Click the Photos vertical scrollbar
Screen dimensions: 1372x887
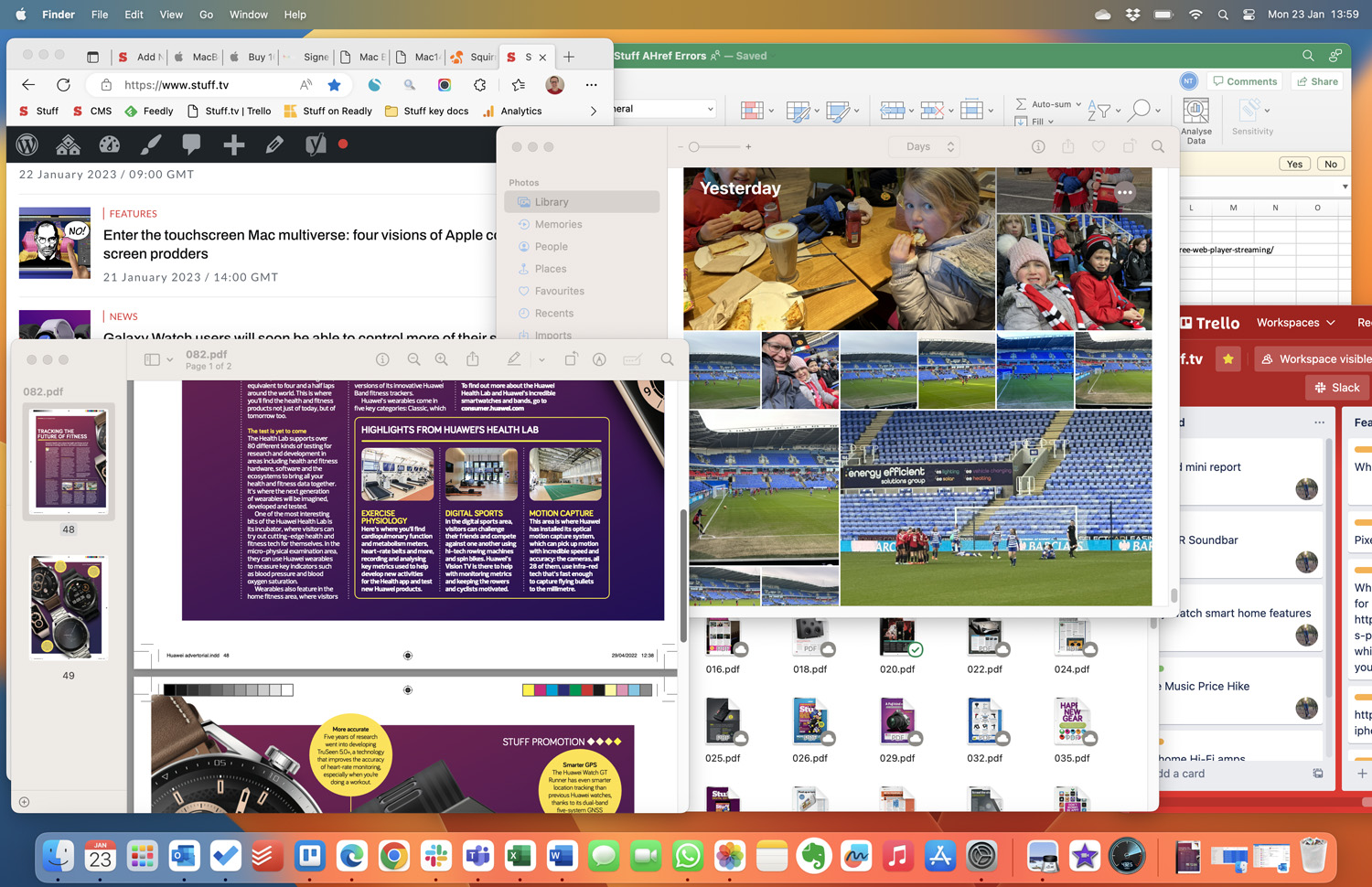1174,594
